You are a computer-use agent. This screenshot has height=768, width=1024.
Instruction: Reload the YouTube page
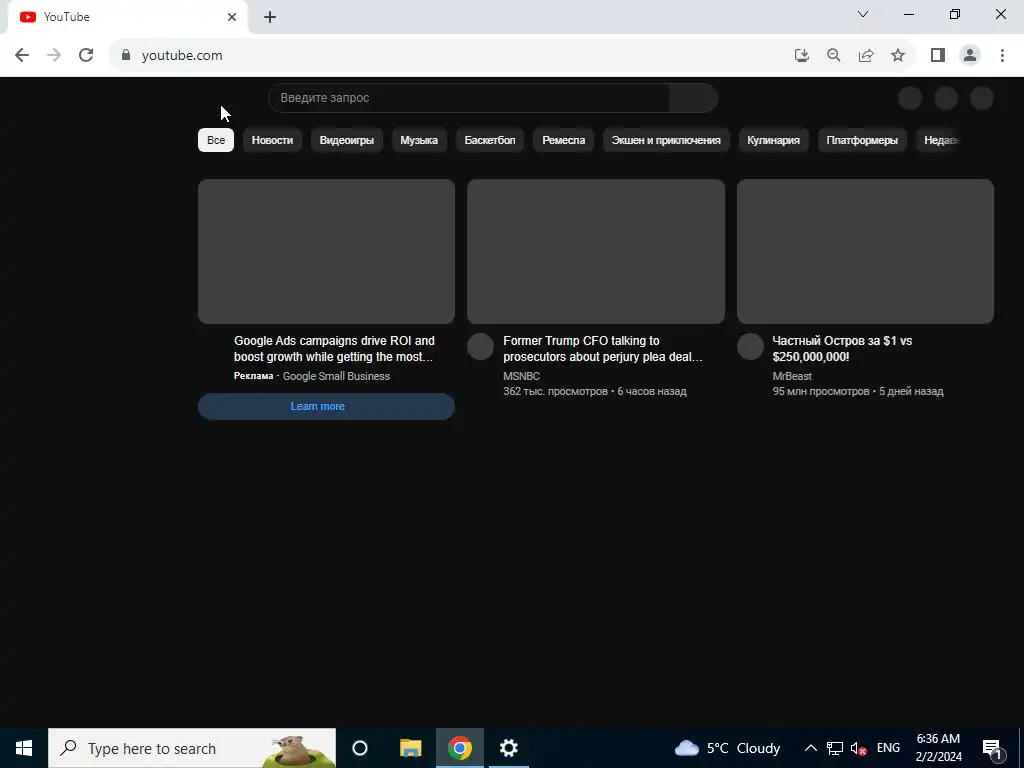[x=86, y=56]
